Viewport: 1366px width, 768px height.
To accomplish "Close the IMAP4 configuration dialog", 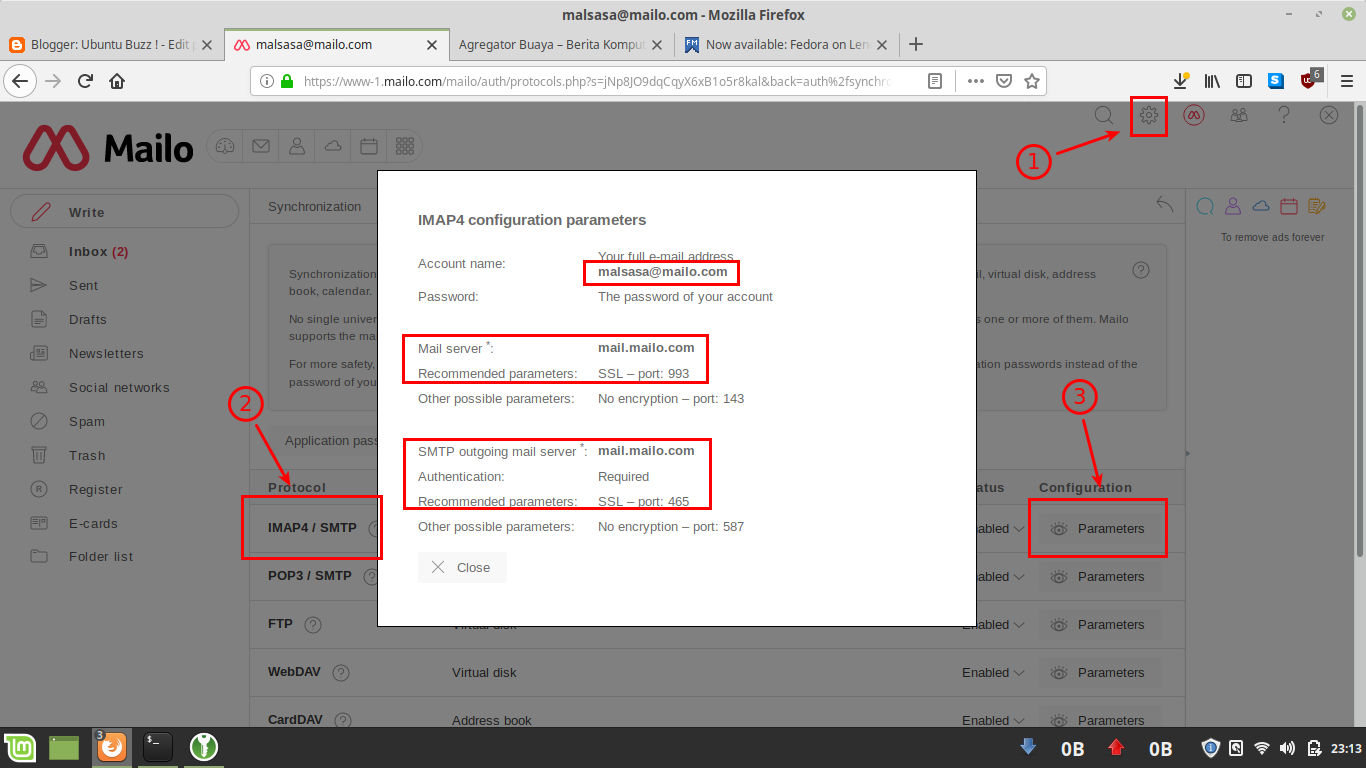I will coord(462,567).
